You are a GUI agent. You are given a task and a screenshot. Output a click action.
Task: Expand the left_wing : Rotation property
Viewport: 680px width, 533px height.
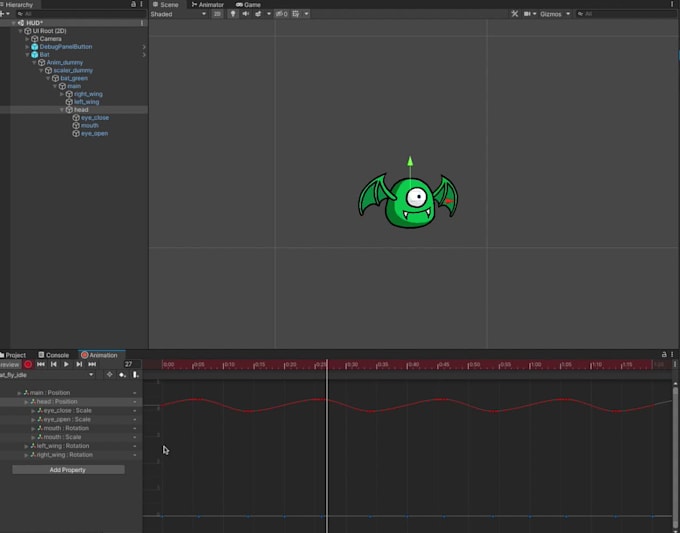pos(26,446)
